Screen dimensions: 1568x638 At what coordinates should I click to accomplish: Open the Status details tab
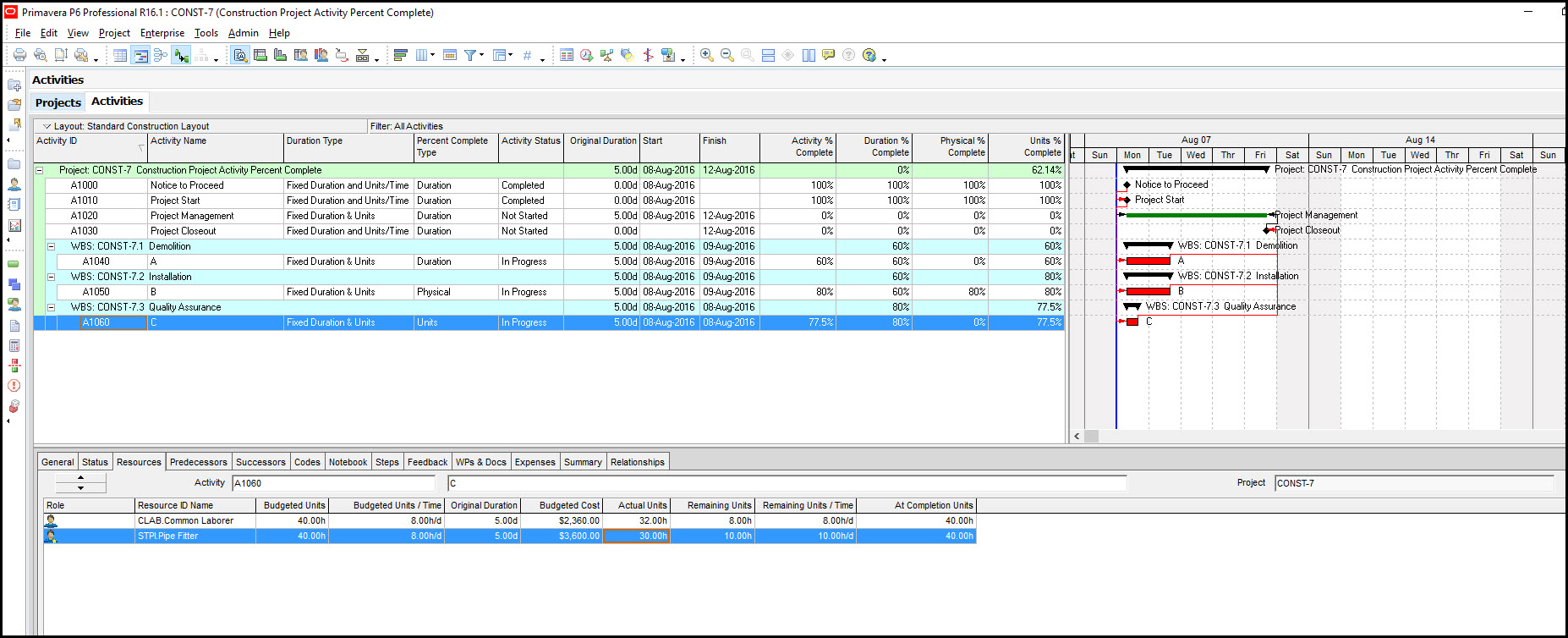95,462
